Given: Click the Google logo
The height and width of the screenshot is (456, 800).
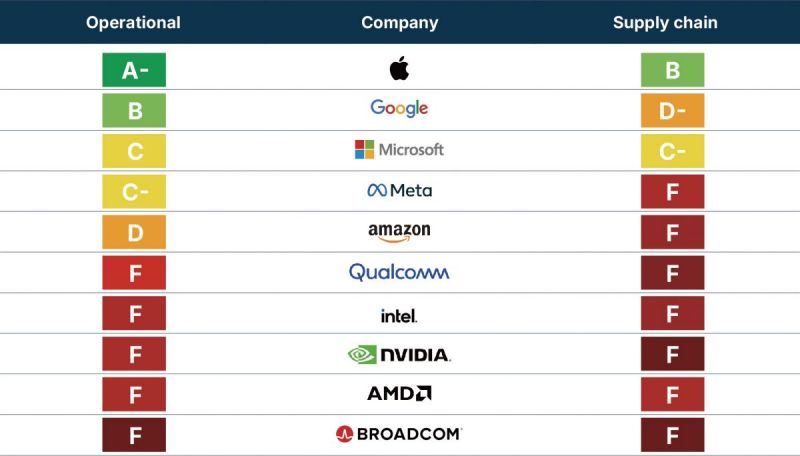Looking at the screenshot, I should click(x=399, y=108).
